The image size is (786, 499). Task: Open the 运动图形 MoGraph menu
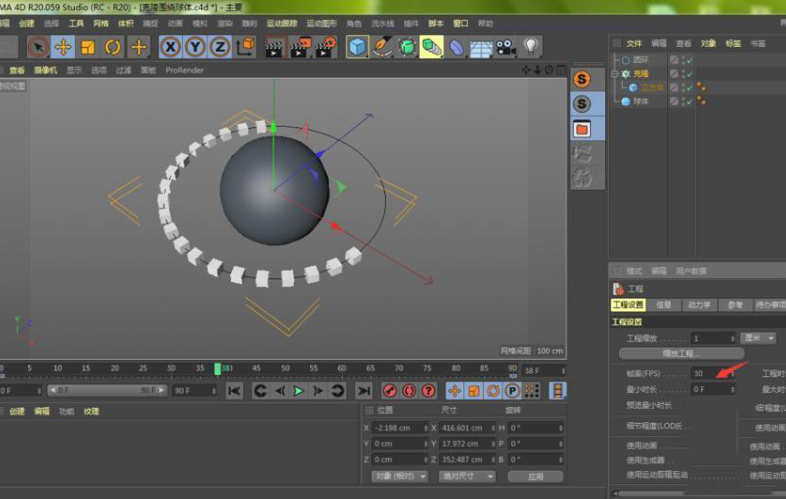click(321, 23)
